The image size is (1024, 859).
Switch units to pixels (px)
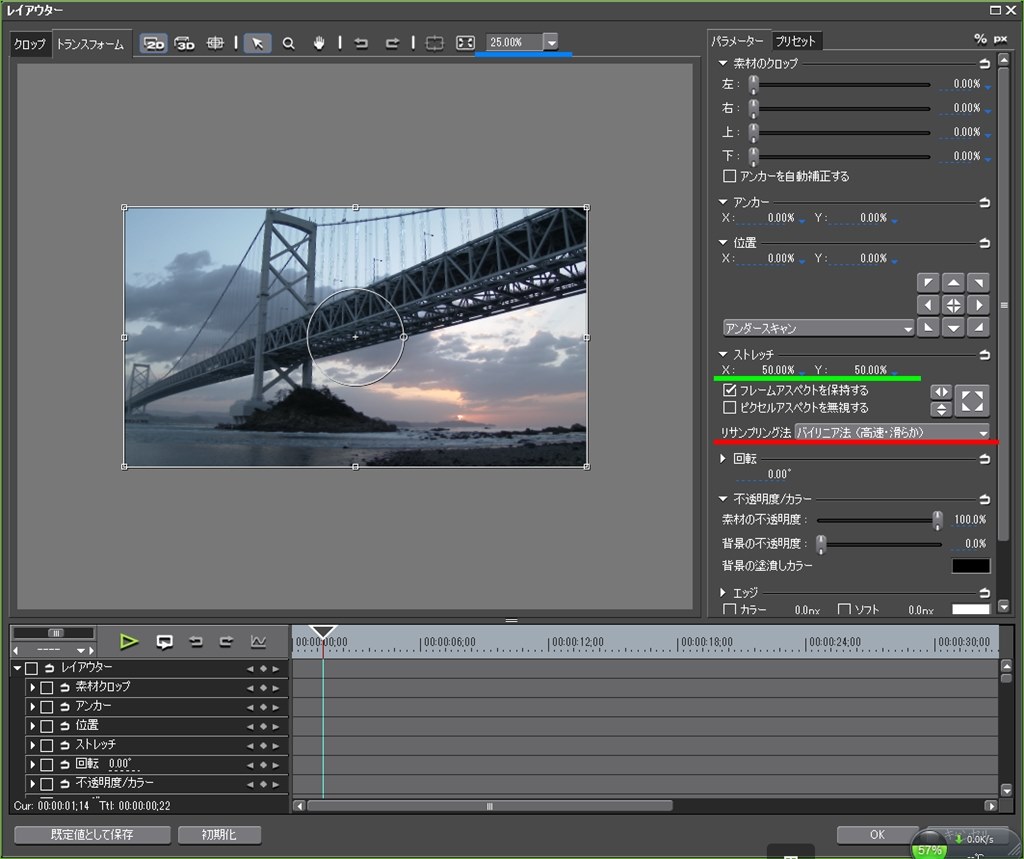pos(1000,40)
